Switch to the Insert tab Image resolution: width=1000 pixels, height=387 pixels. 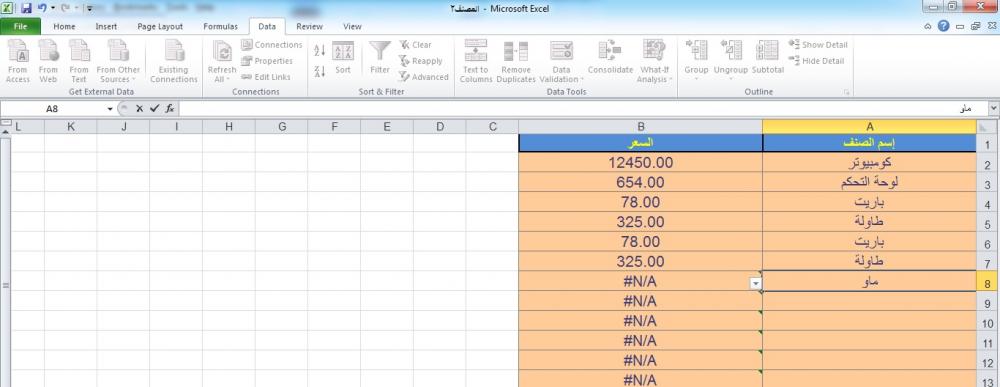click(107, 27)
